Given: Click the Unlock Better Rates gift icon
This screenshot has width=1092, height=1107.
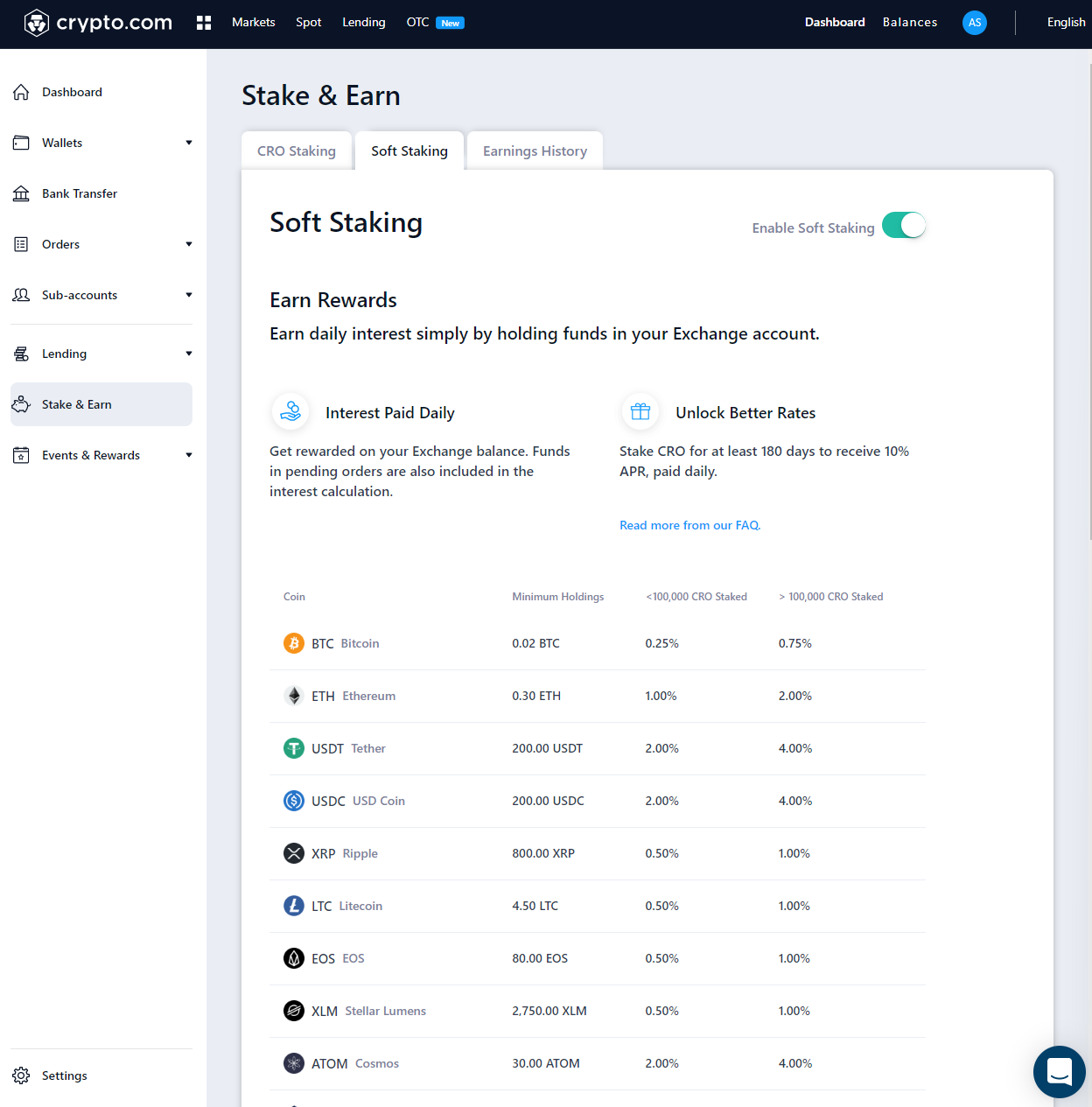Looking at the screenshot, I should [x=640, y=411].
